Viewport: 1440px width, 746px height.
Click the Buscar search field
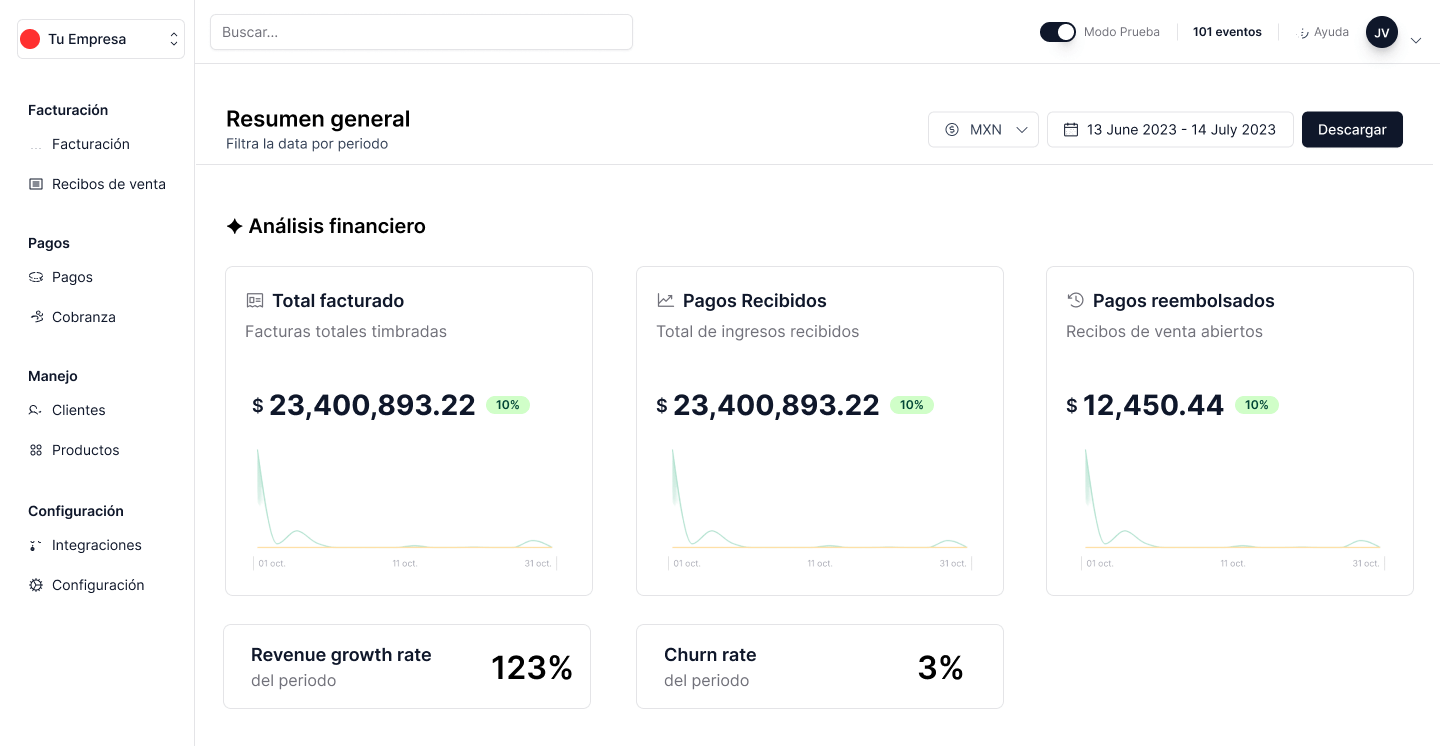(420, 32)
